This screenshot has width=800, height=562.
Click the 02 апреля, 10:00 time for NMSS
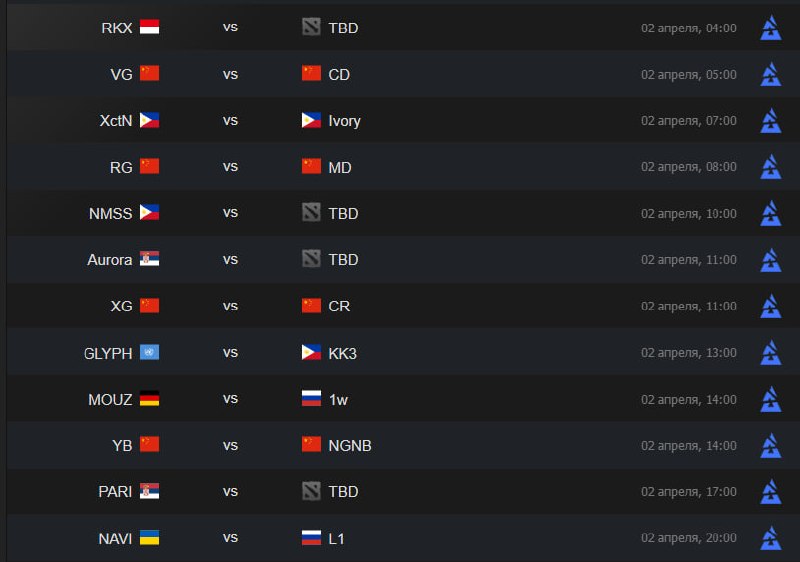688,213
